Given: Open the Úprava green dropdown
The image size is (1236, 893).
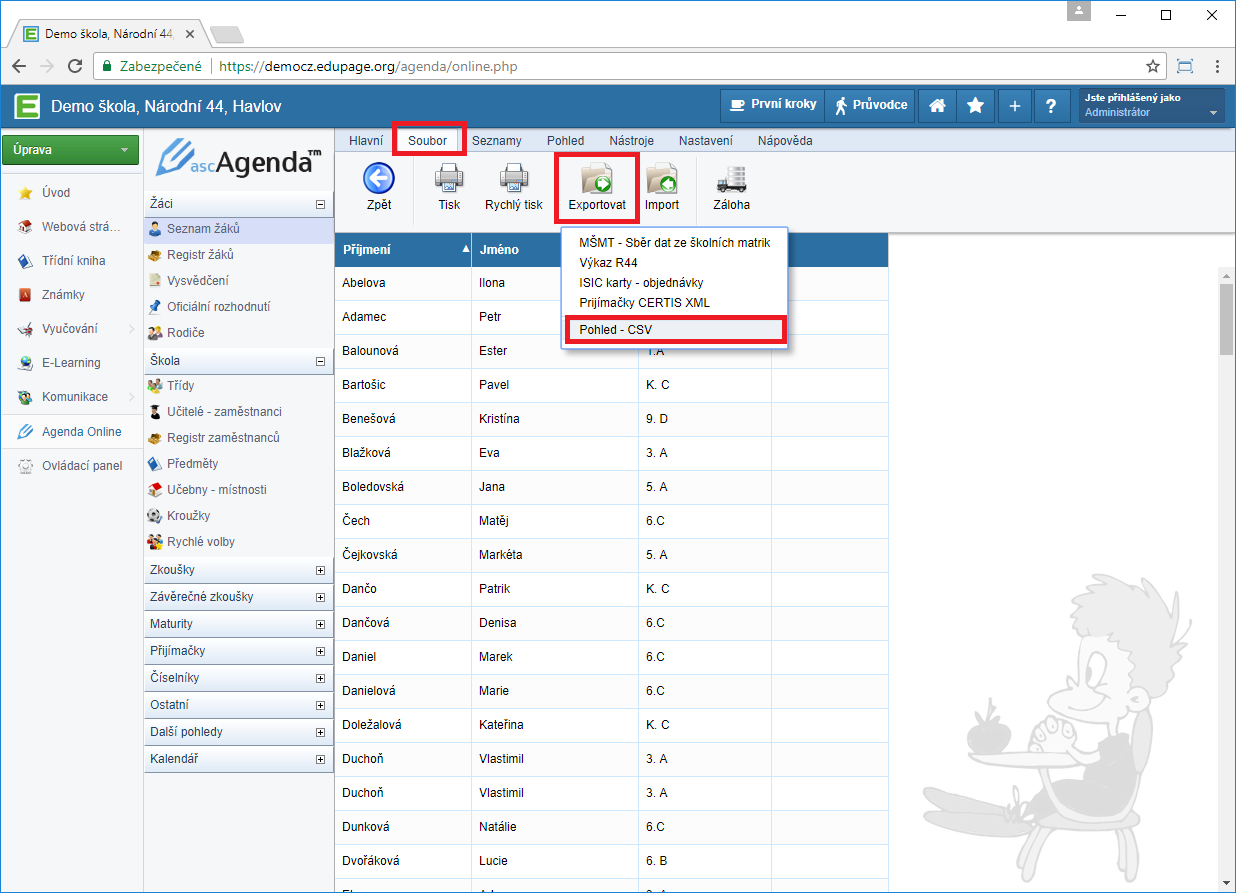Looking at the screenshot, I should pos(71,150).
